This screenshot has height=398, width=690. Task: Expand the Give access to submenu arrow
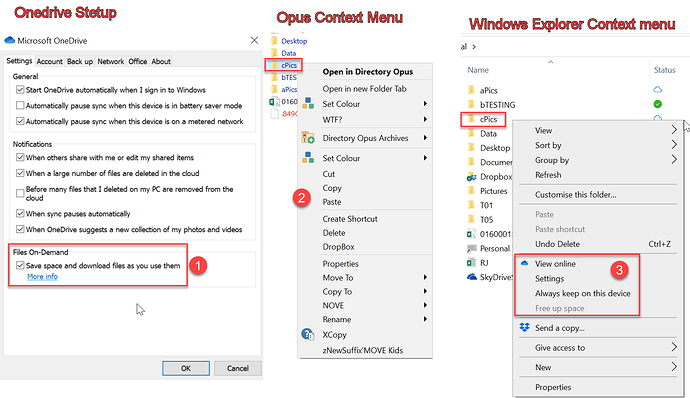pyautogui.click(x=674, y=347)
